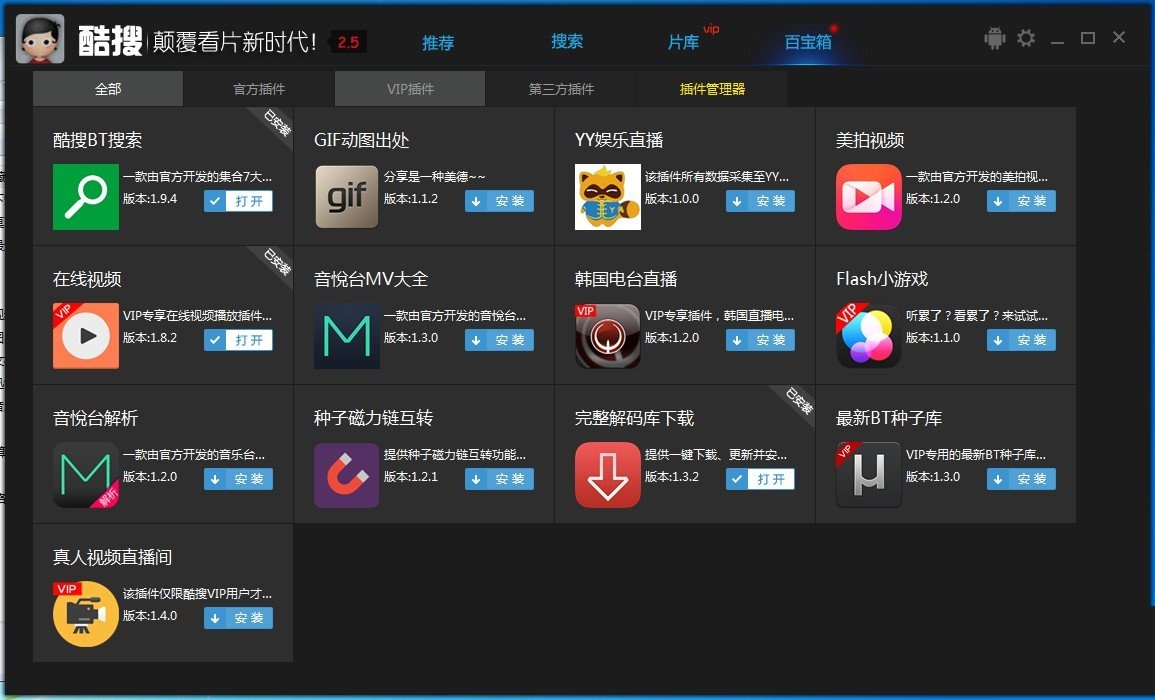This screenshot has width=1155, height=700.
Task: Click the 音悦台MV大全 M logo icon
Action: (346, 336)
